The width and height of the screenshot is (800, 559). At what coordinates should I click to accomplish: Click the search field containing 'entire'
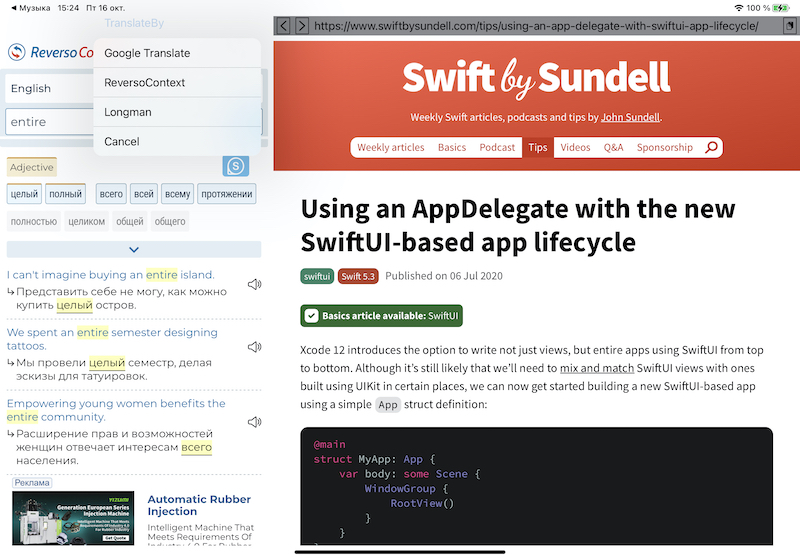pyautogui.click(x=48, y=122)
